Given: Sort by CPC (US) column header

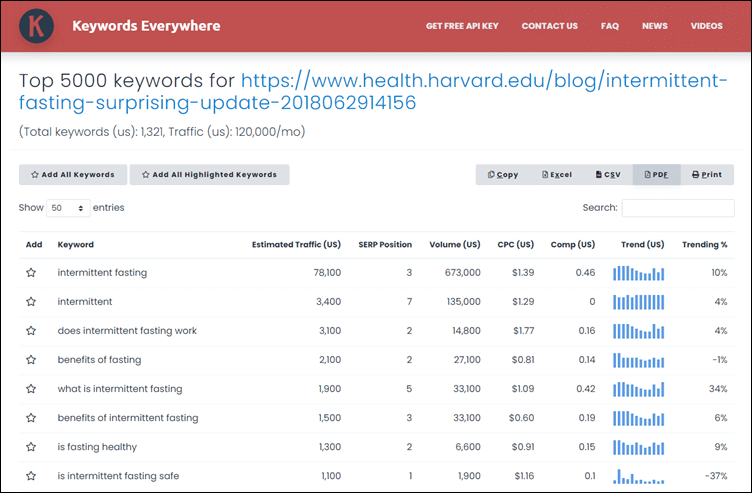Looking at the screenshot, I should tap(516, 245).
